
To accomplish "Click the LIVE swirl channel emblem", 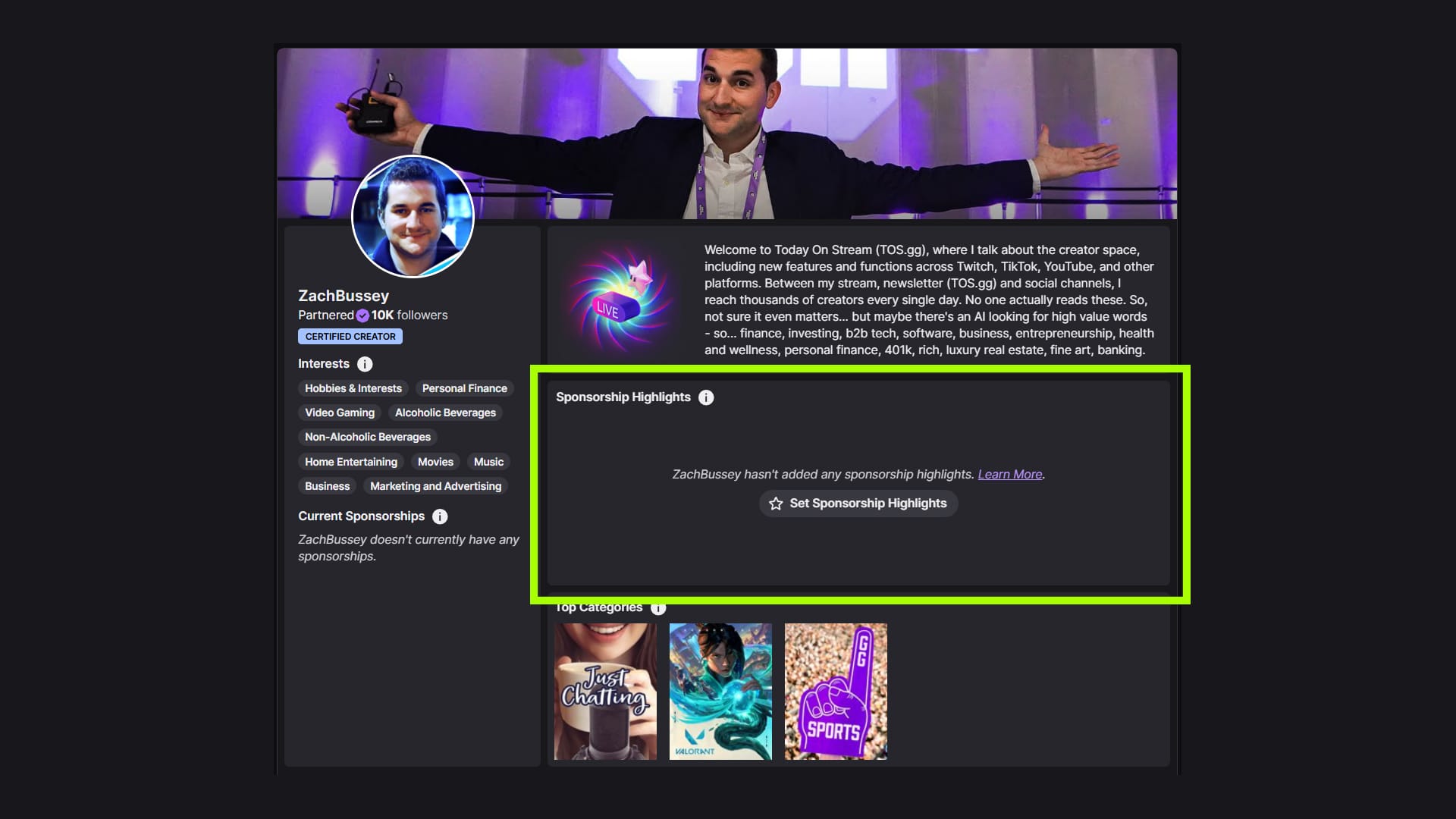I will 622,300.
